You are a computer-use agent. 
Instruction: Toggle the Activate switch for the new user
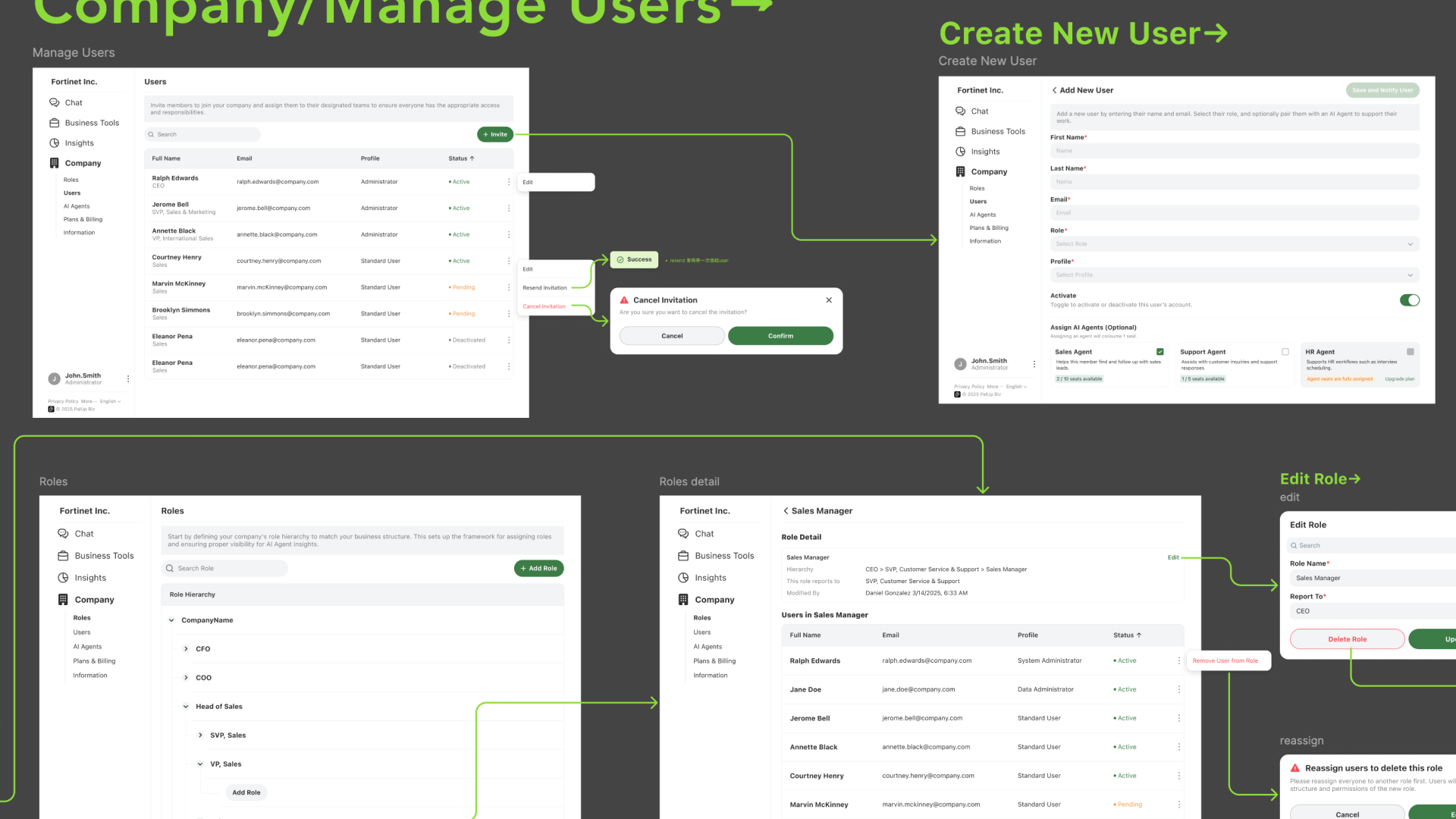pyautogui.click(x=1409, y=300)
